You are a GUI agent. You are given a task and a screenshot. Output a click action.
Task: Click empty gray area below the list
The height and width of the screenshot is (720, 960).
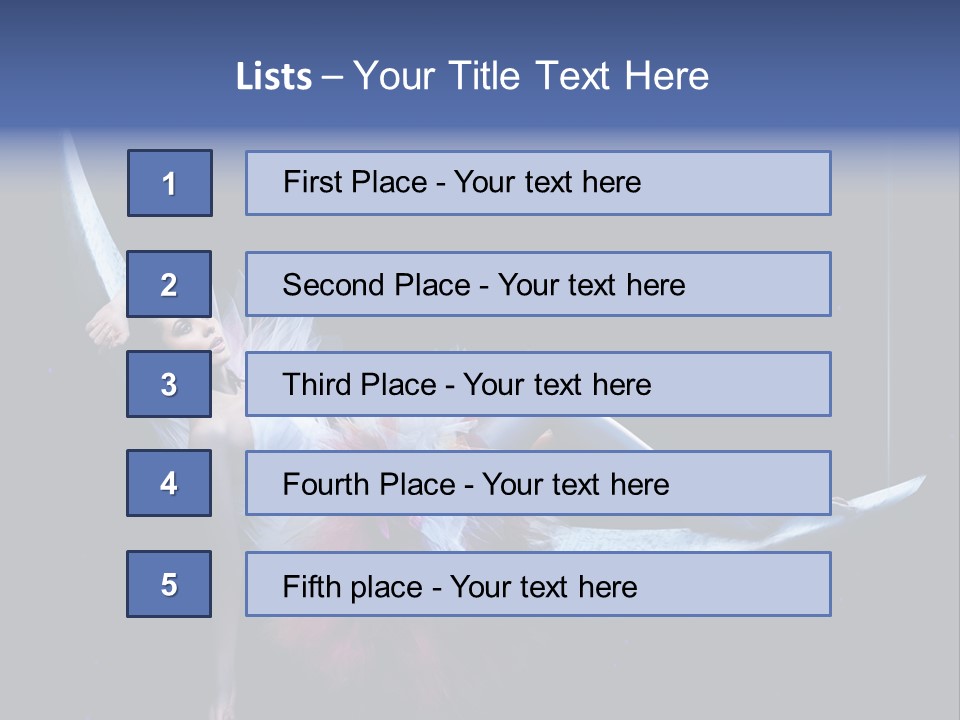[480, 670]
